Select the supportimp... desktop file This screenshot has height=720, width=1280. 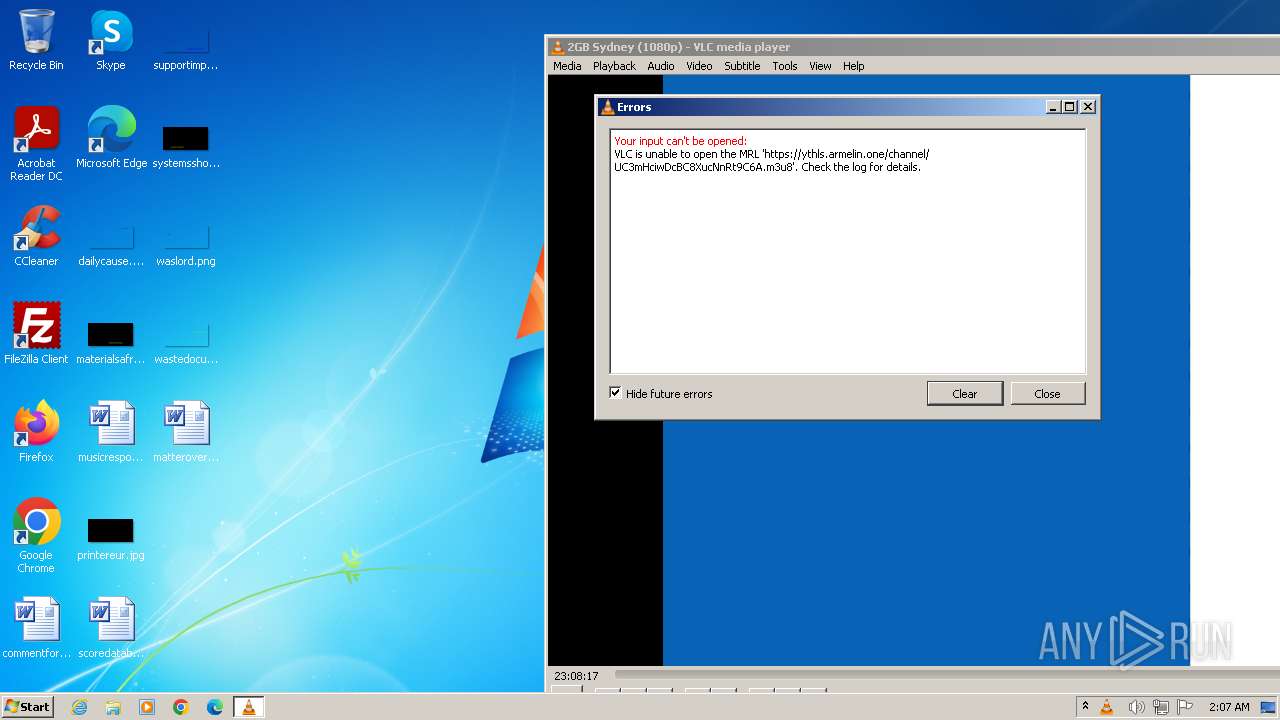(x=186, y=50)
